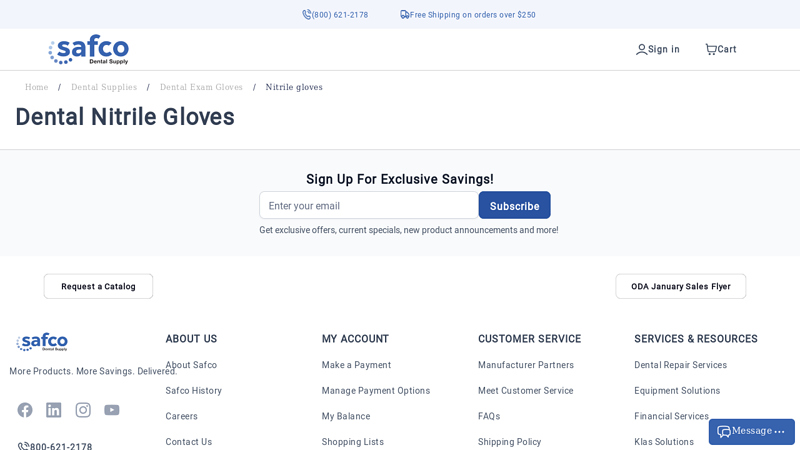Screen dimensions: 800x450
Task: Open Safco's YouTube channel
Action: 112,410
